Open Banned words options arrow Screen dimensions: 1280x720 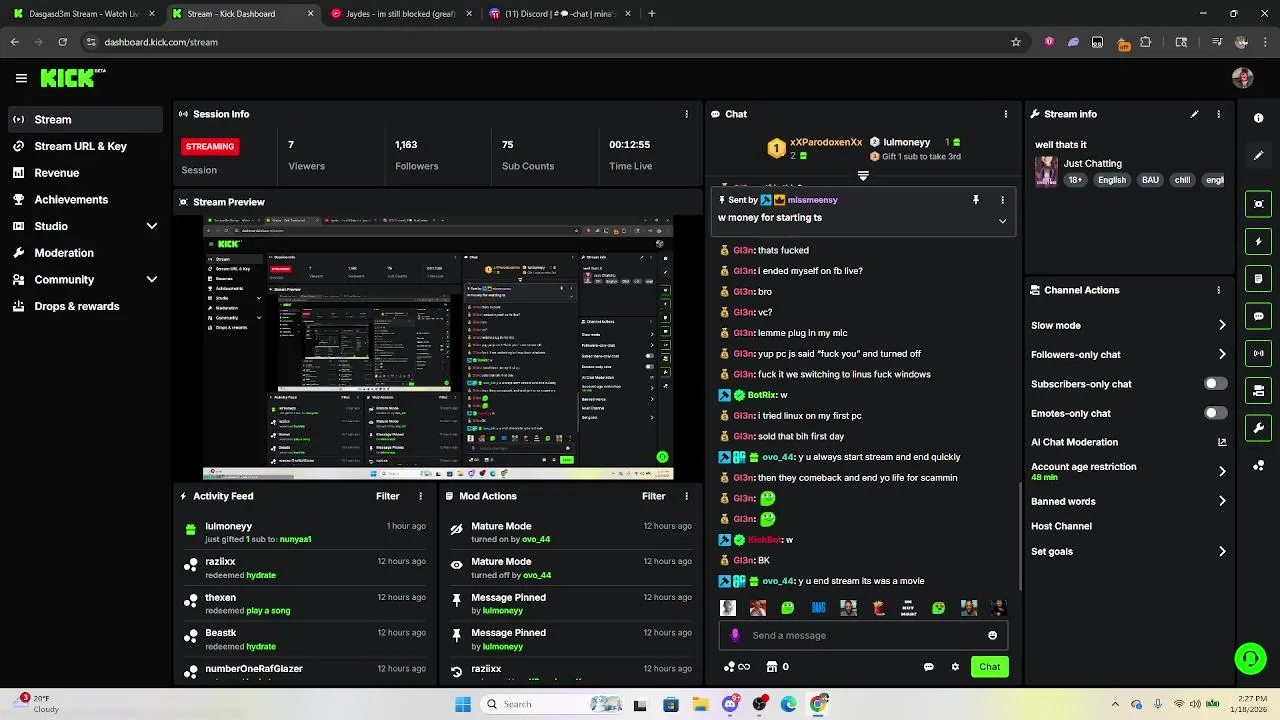(1221, 501)
